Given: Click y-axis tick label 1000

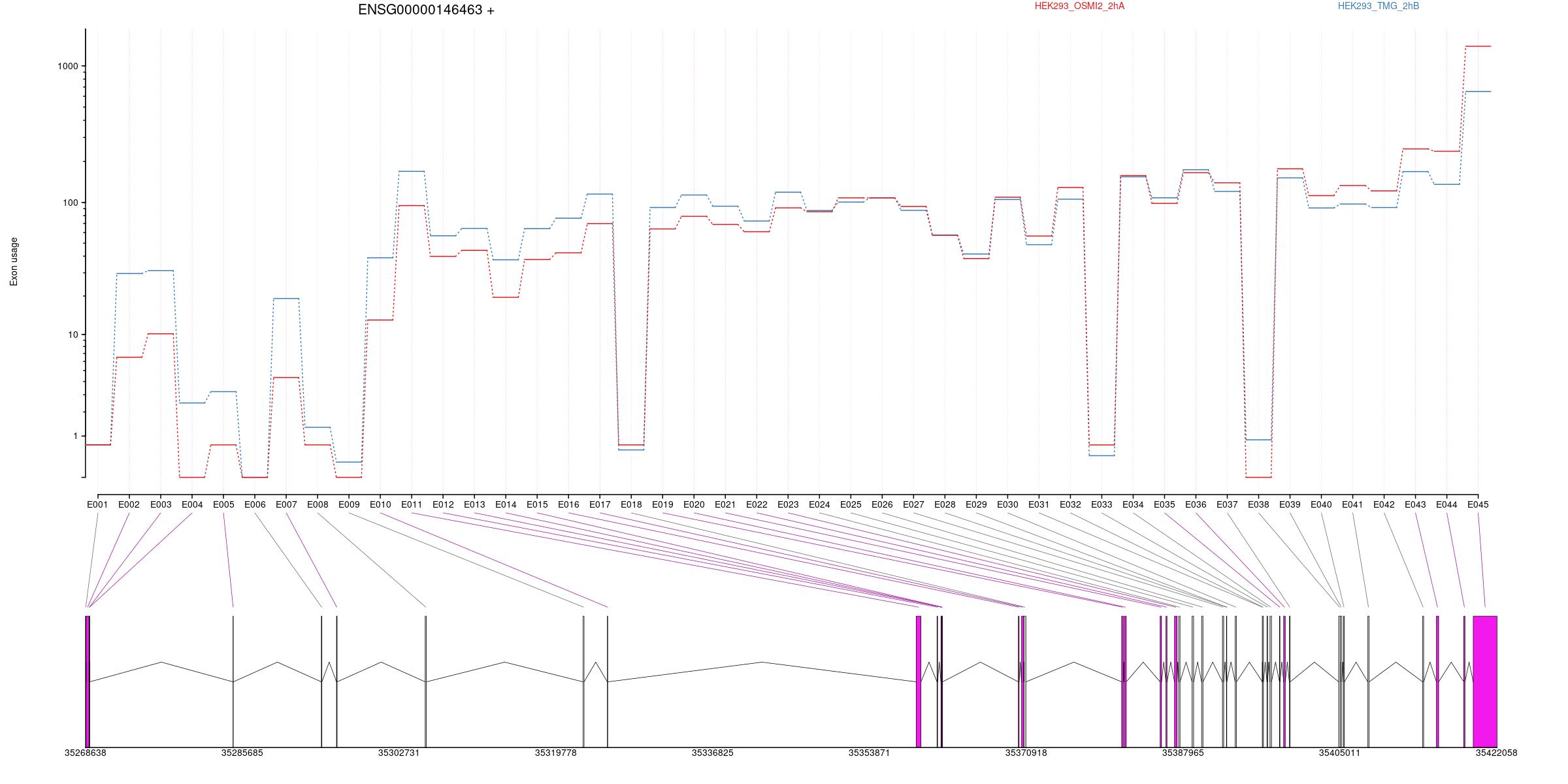Looking at the screenshot, I should pos(68,66).
